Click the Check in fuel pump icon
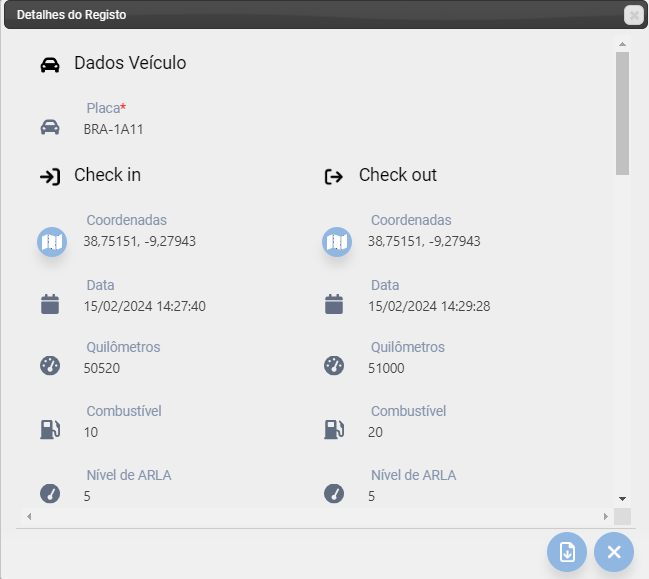649x579 pixels. tap(50, 429)
